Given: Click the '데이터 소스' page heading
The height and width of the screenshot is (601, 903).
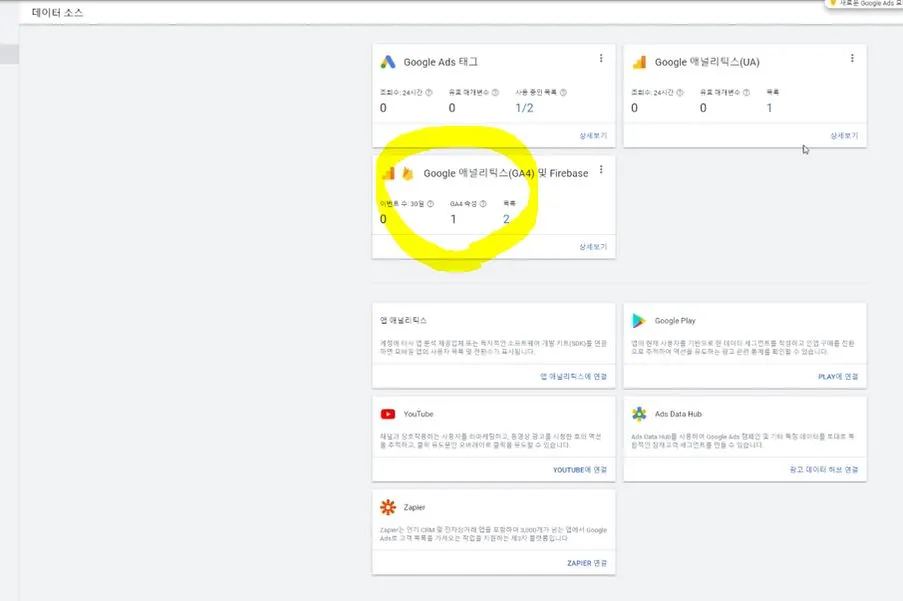Looking at the screenshot, I should click(57, 13).
